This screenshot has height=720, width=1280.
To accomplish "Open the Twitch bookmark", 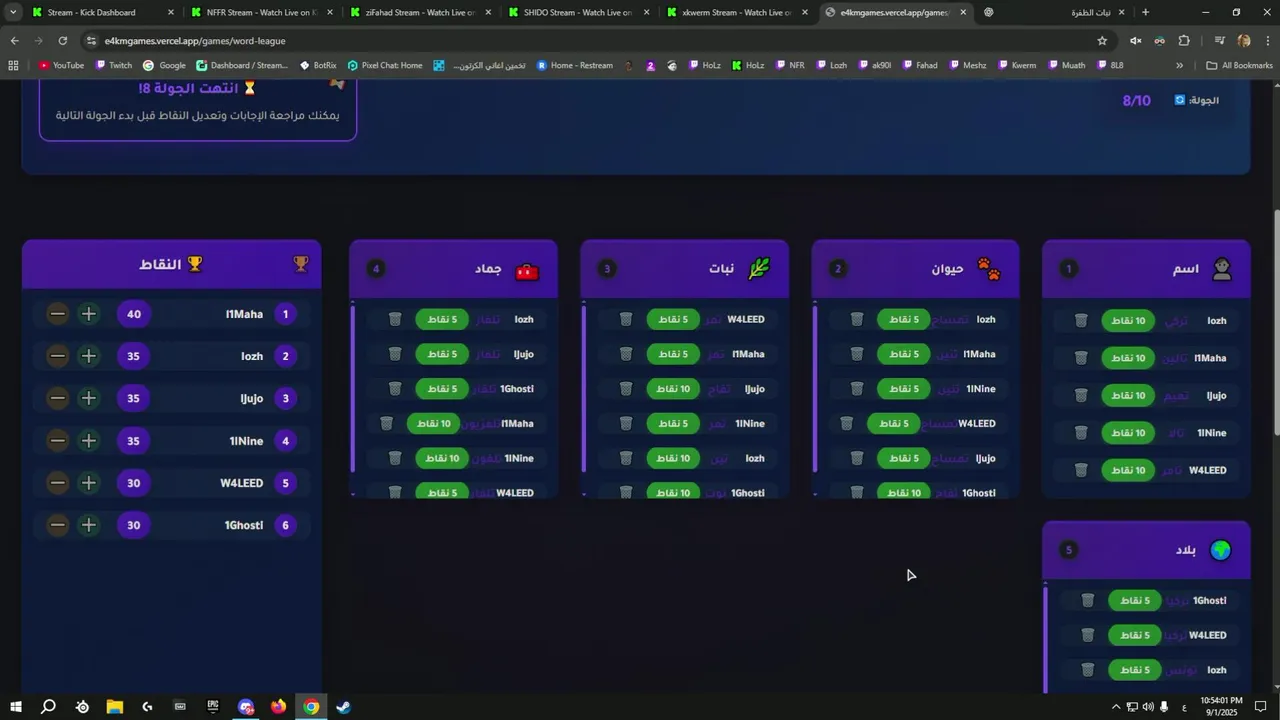I will tap(113, 65).
